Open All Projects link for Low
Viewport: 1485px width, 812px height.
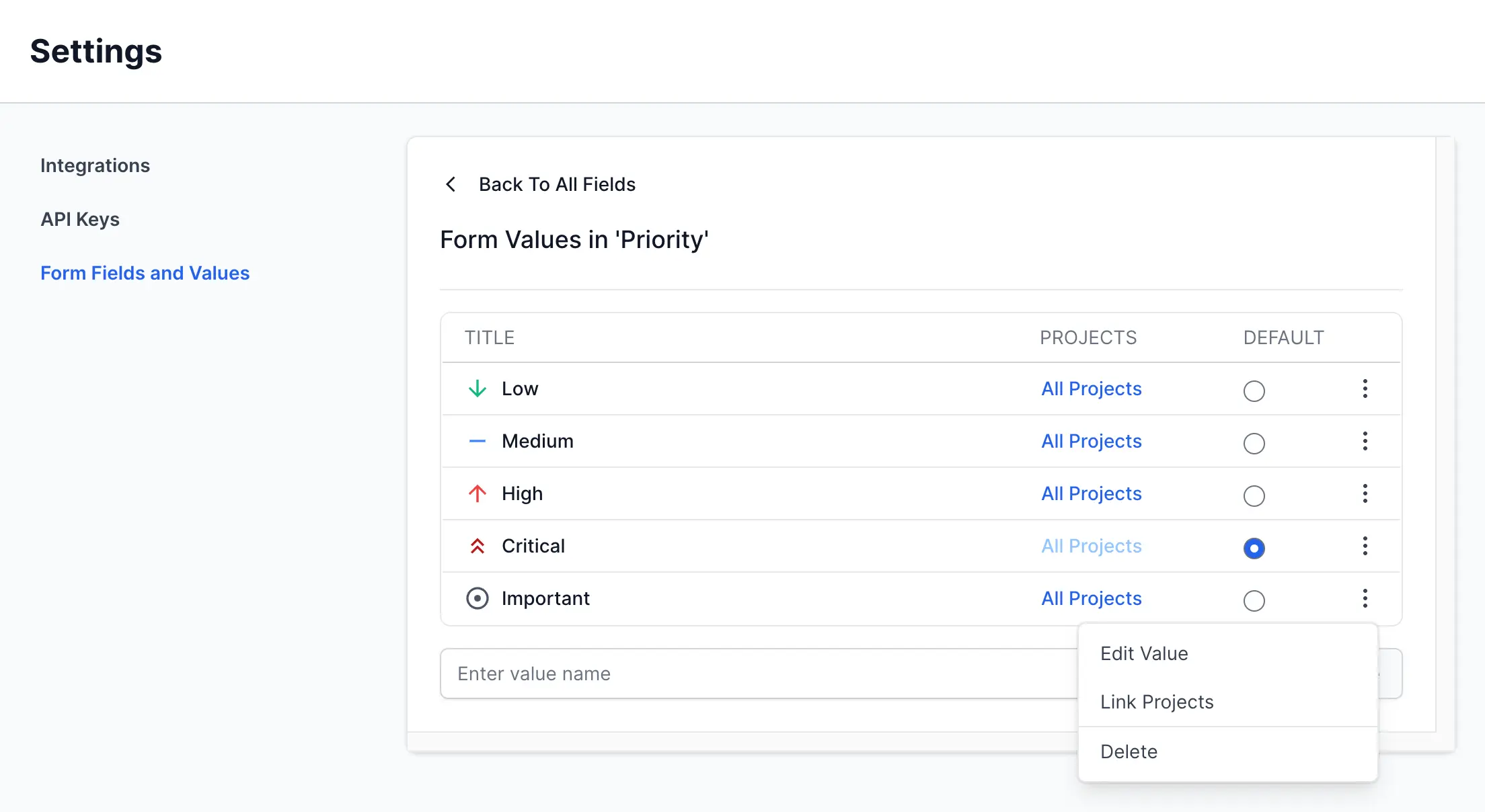1091,389
